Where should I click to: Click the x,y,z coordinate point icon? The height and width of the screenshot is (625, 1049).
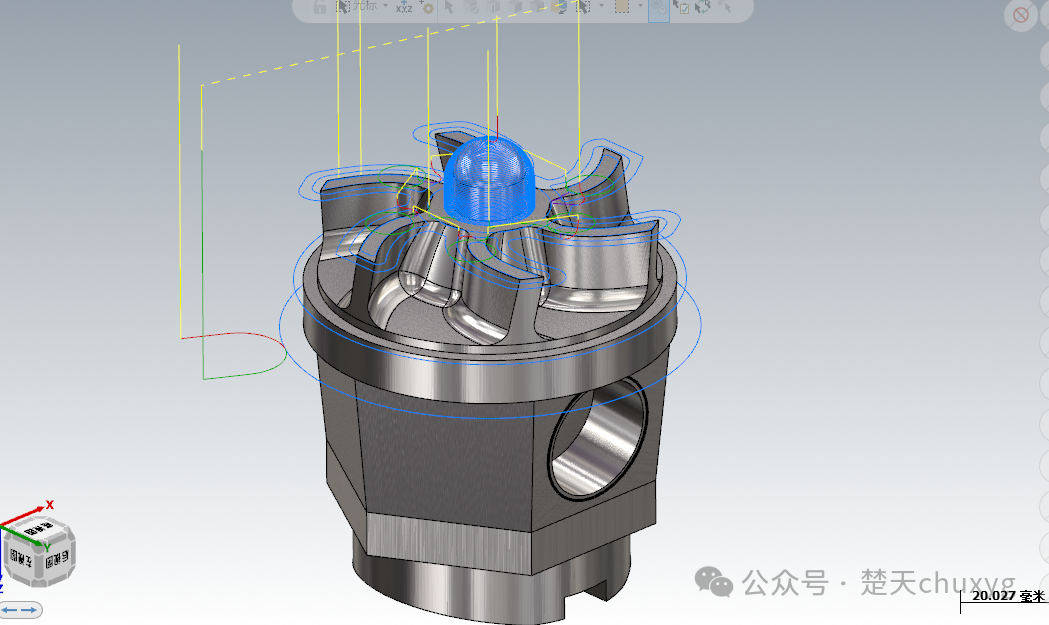pos(404,7)
